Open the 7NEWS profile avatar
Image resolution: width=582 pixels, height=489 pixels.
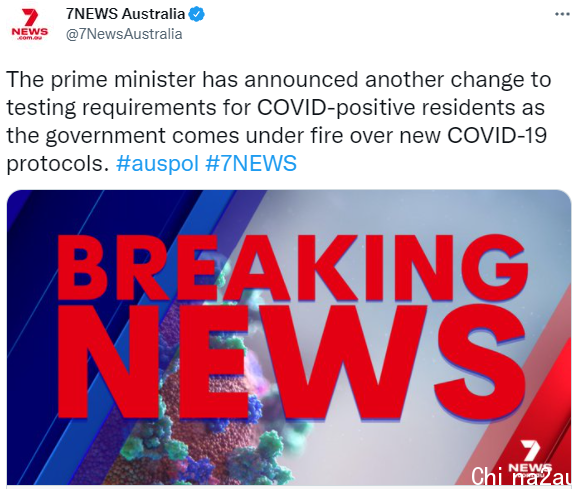[29, 24]
